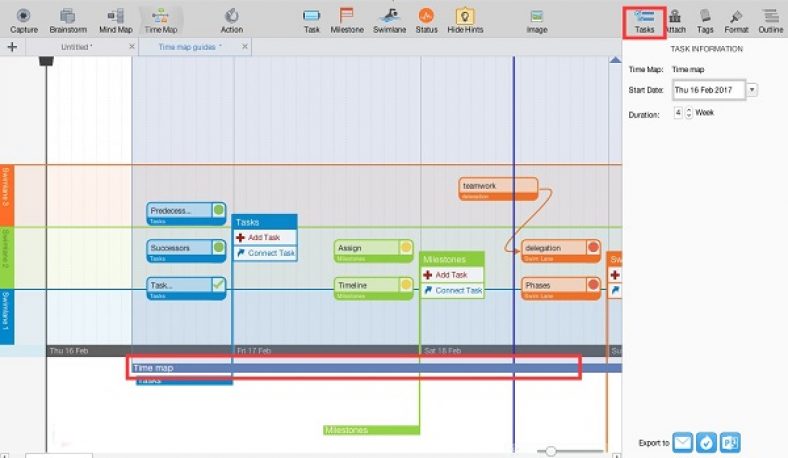This screenshot has width=788, height=458.
Task: Click Connect Task in Tasks popup
Action: pos(265,253)
